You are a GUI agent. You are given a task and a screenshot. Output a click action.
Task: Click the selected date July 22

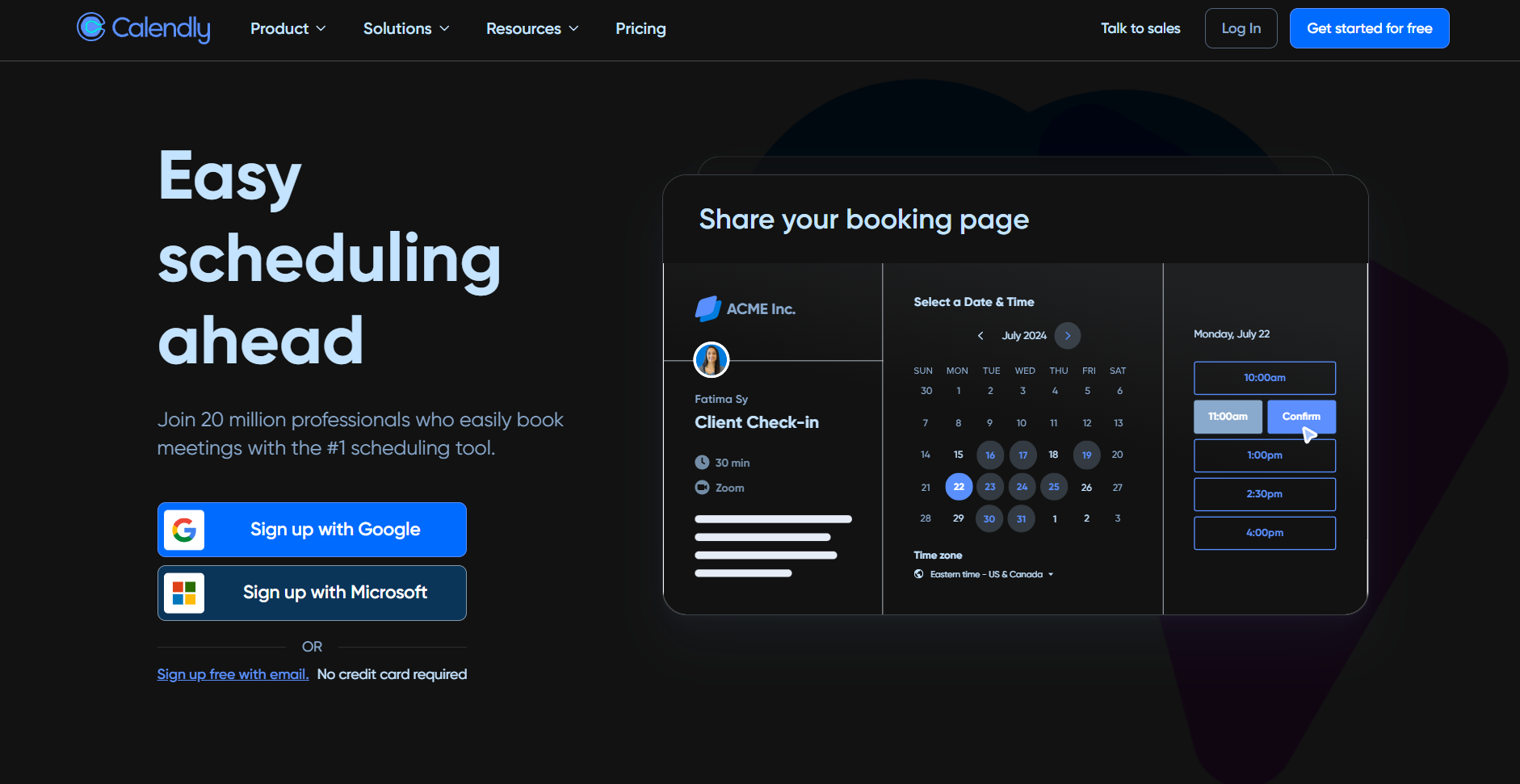click(959, 487)
